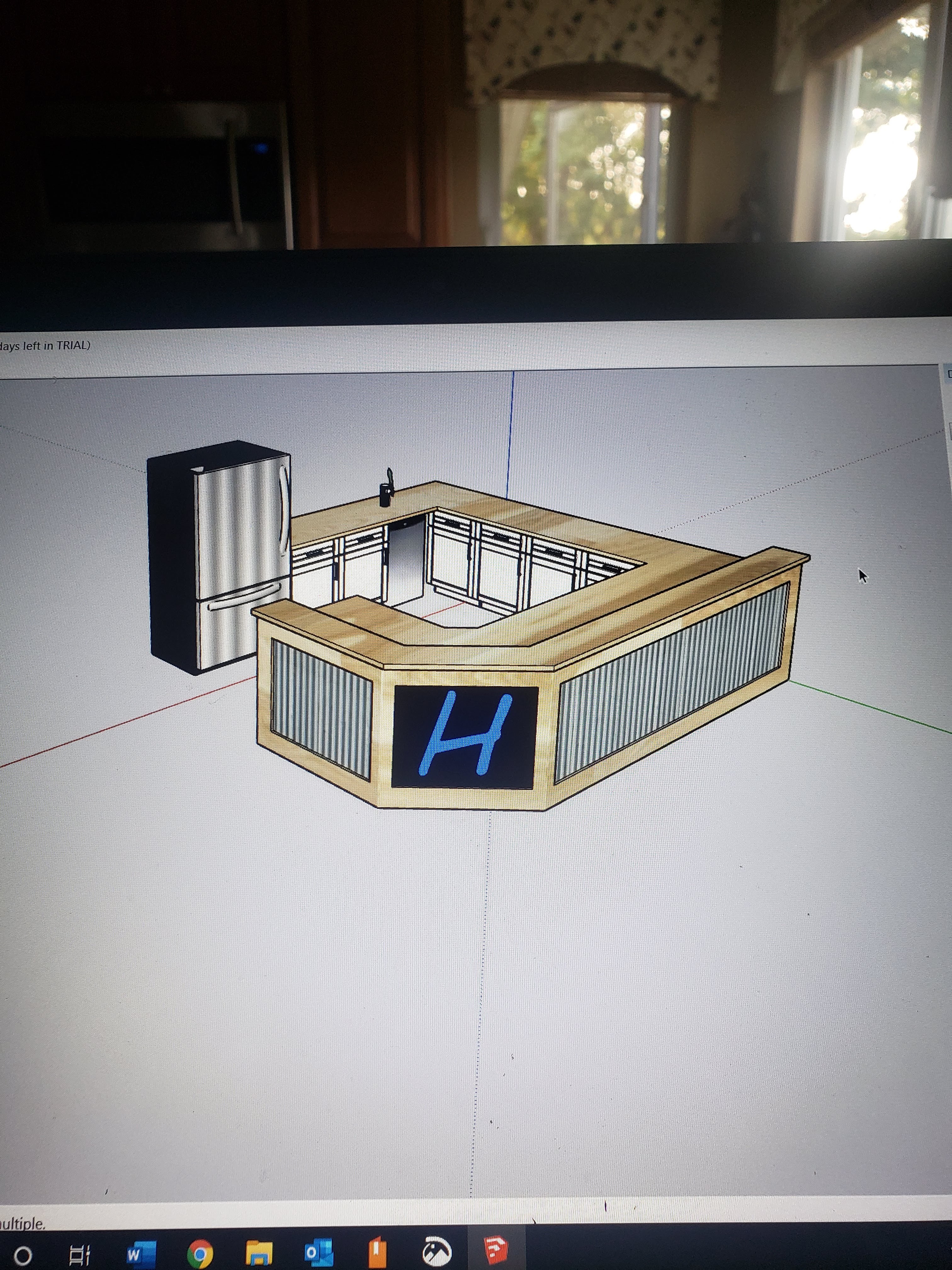This screenshot has width=952, height=1270.
Task: Open Outlook from the taskbar
Action: (x=319, y=1253)
